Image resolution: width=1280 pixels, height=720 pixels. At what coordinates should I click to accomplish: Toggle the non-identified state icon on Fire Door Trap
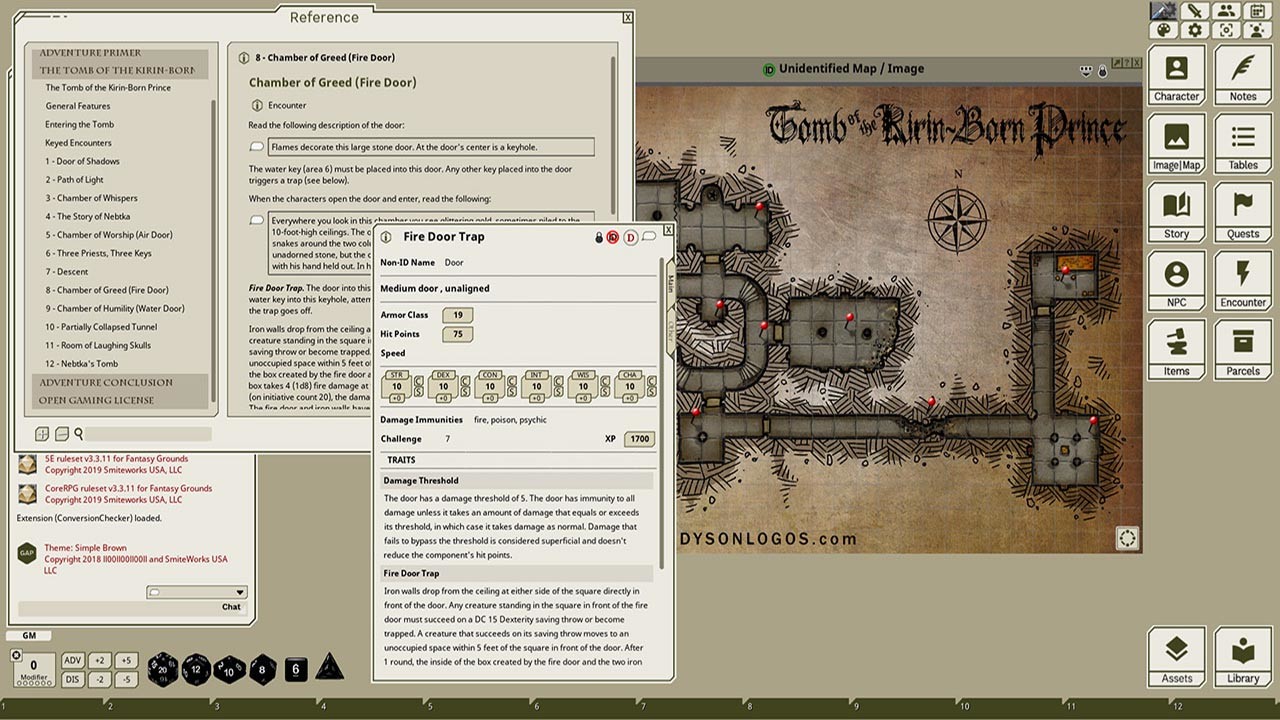point(612,238)
